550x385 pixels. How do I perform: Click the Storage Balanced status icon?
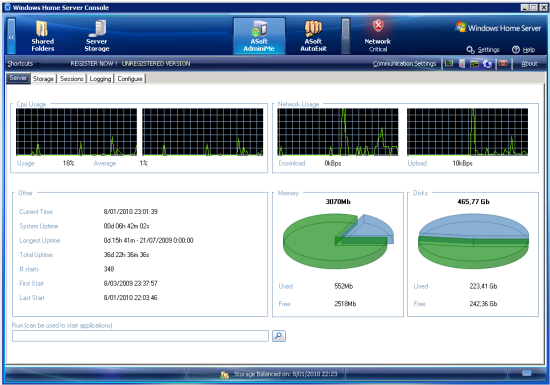(224, 375)
